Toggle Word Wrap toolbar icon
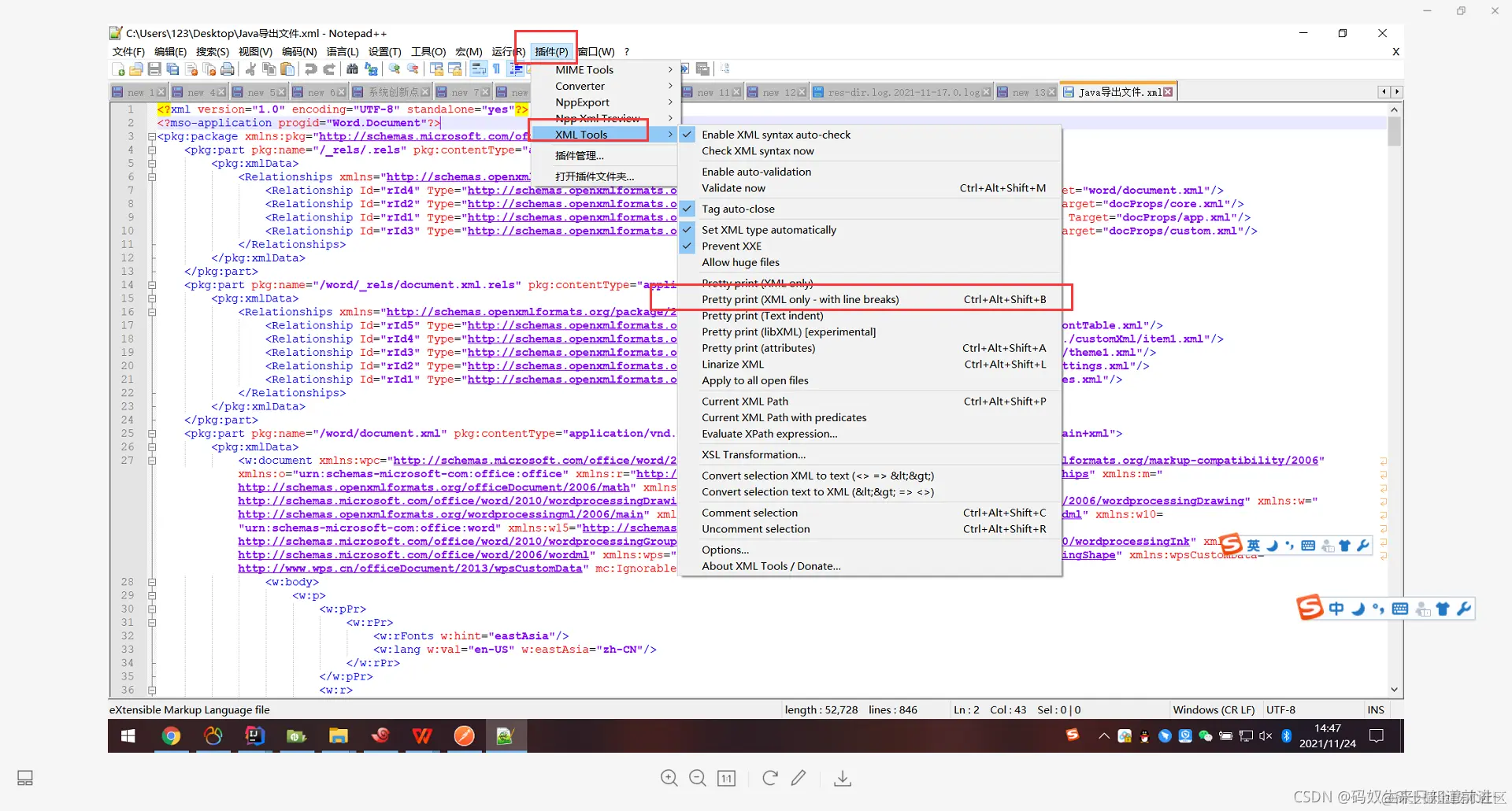The image size is (1512, 811). pos(478,69)
